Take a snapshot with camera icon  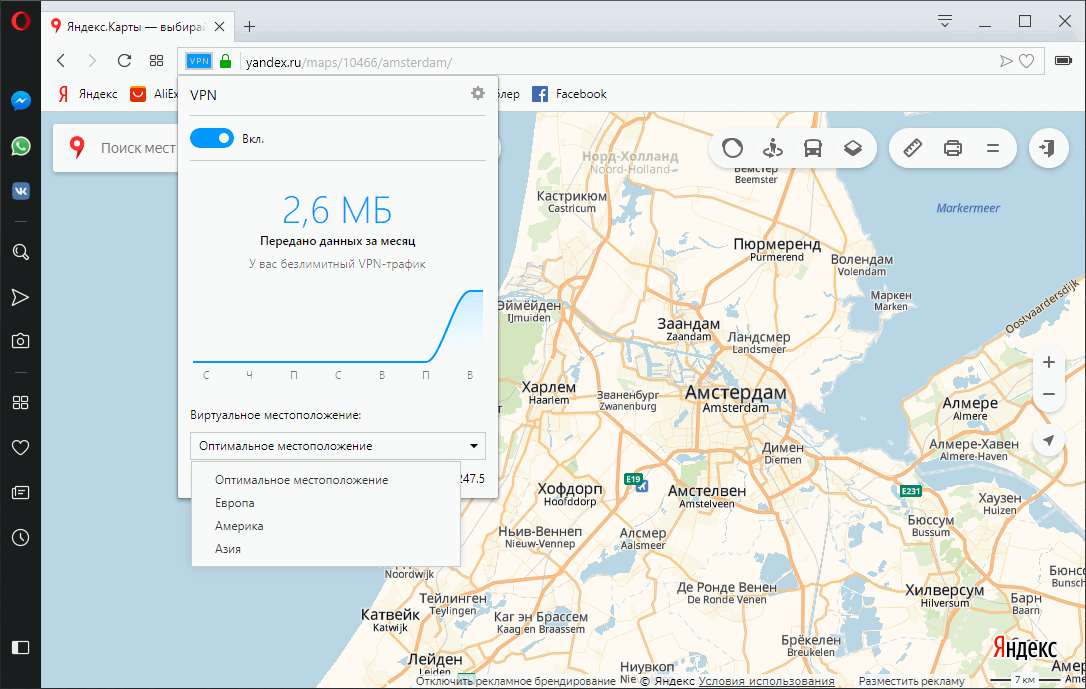(x=21, y=341)
